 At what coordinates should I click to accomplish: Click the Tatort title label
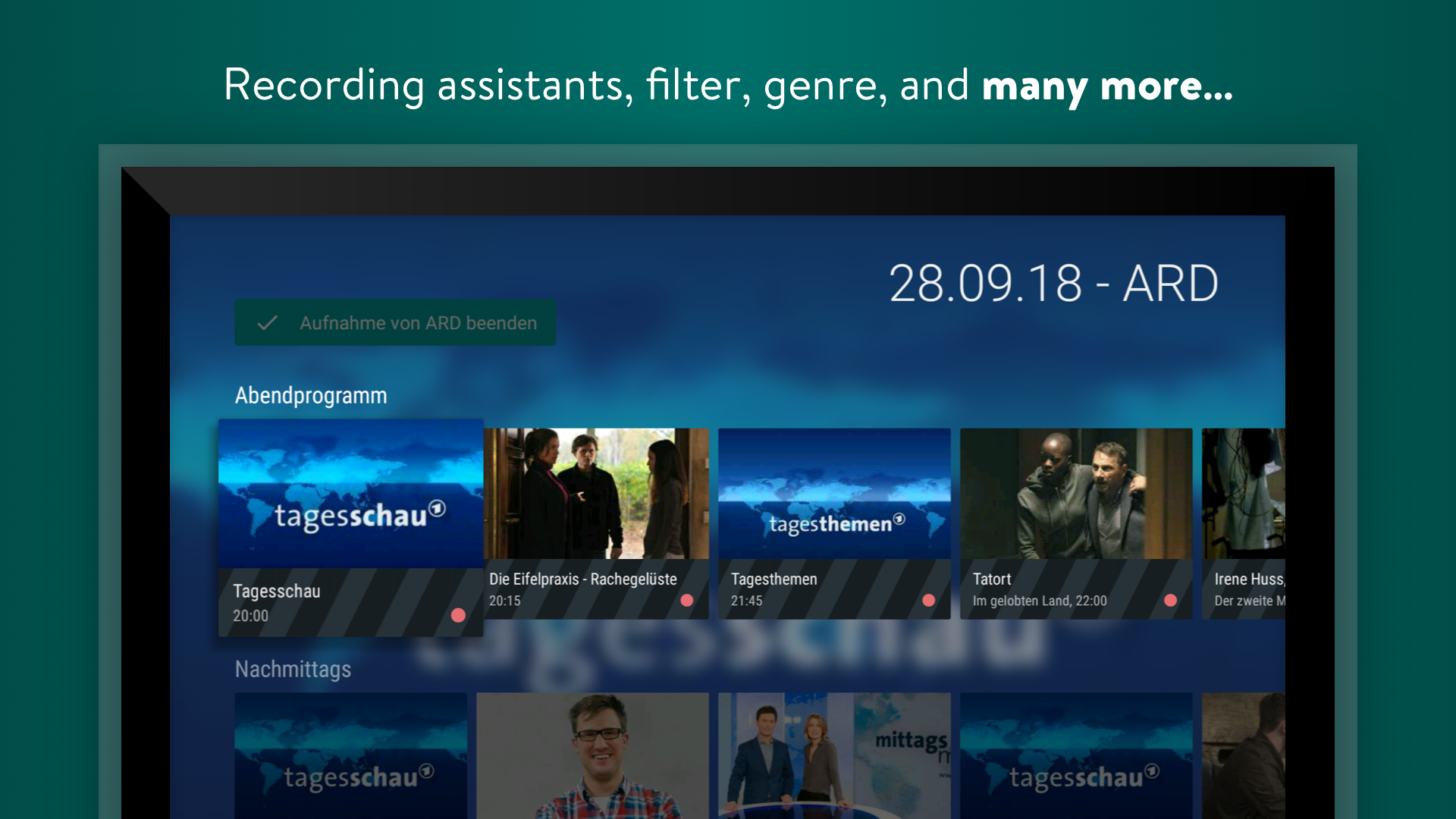point(992,579)
